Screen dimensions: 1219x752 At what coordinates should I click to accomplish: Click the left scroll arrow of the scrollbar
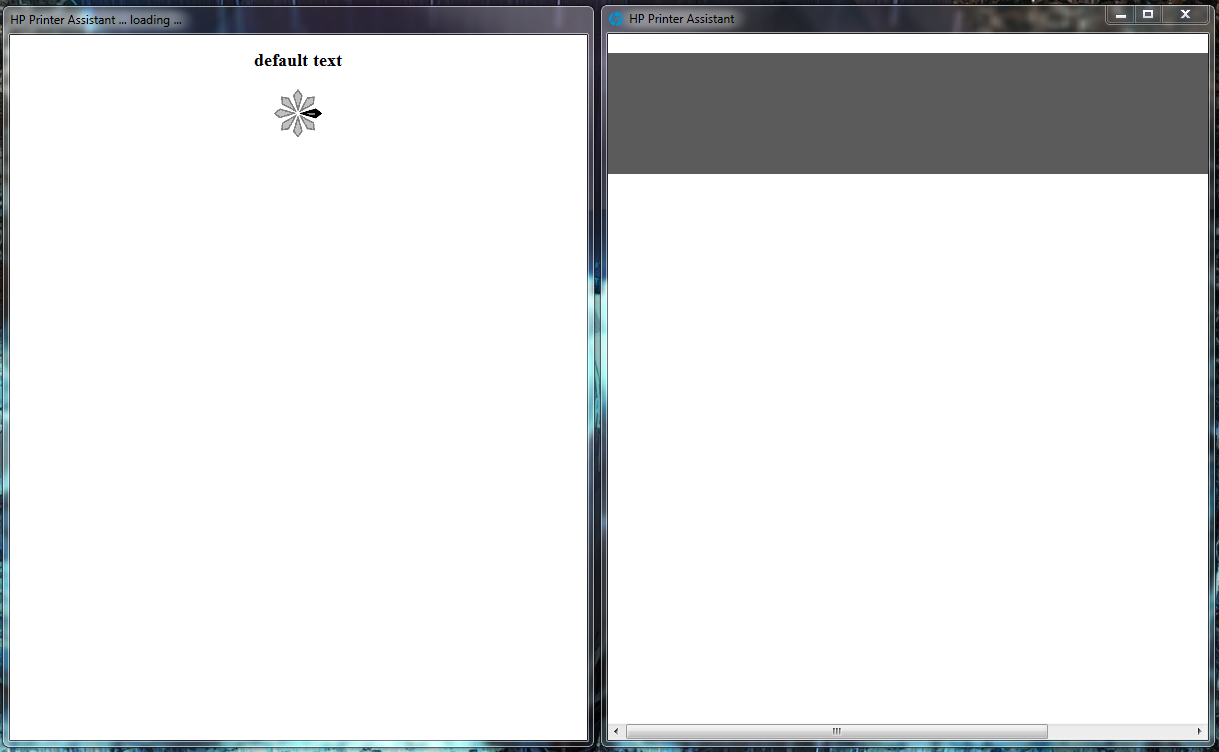(618, 731)
